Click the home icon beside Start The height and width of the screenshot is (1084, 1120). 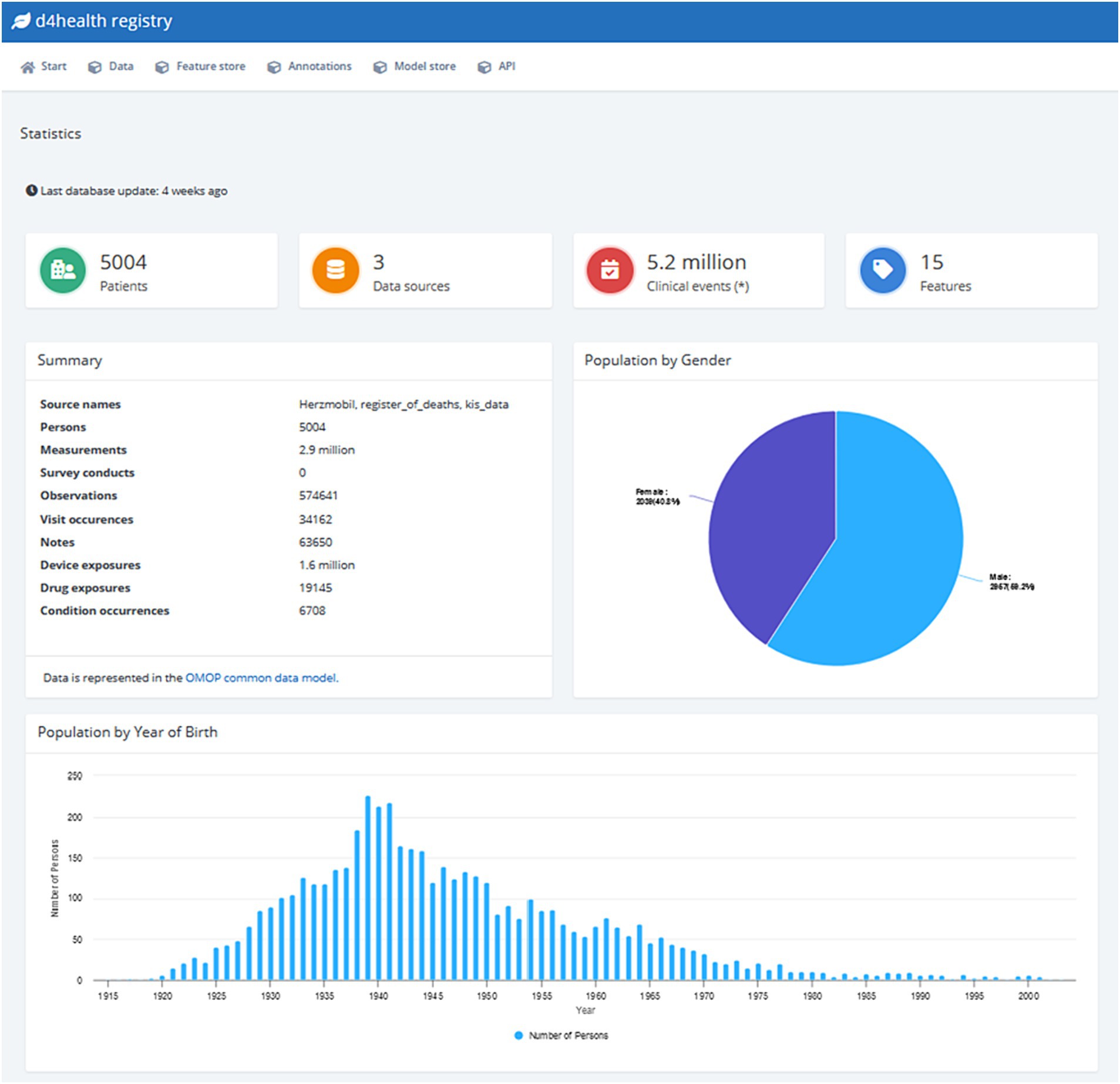pos(28,67)
